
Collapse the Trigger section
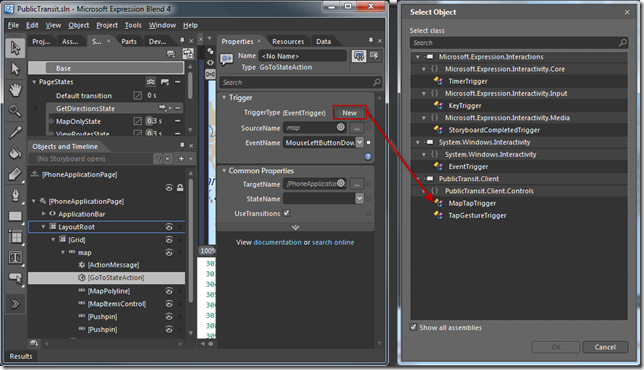coord(224,97)
